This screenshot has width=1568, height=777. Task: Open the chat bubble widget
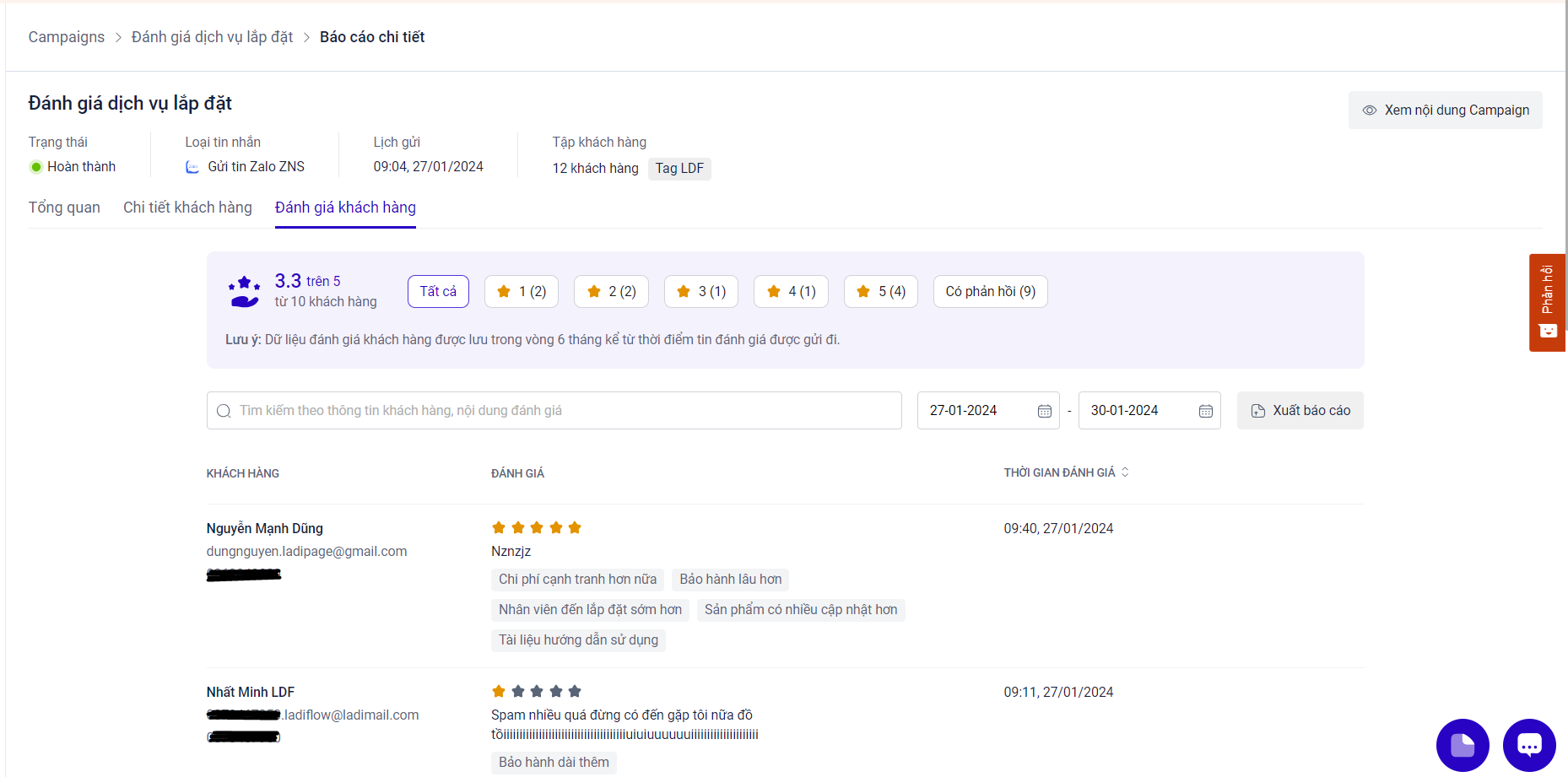(x=1529, y=745)
